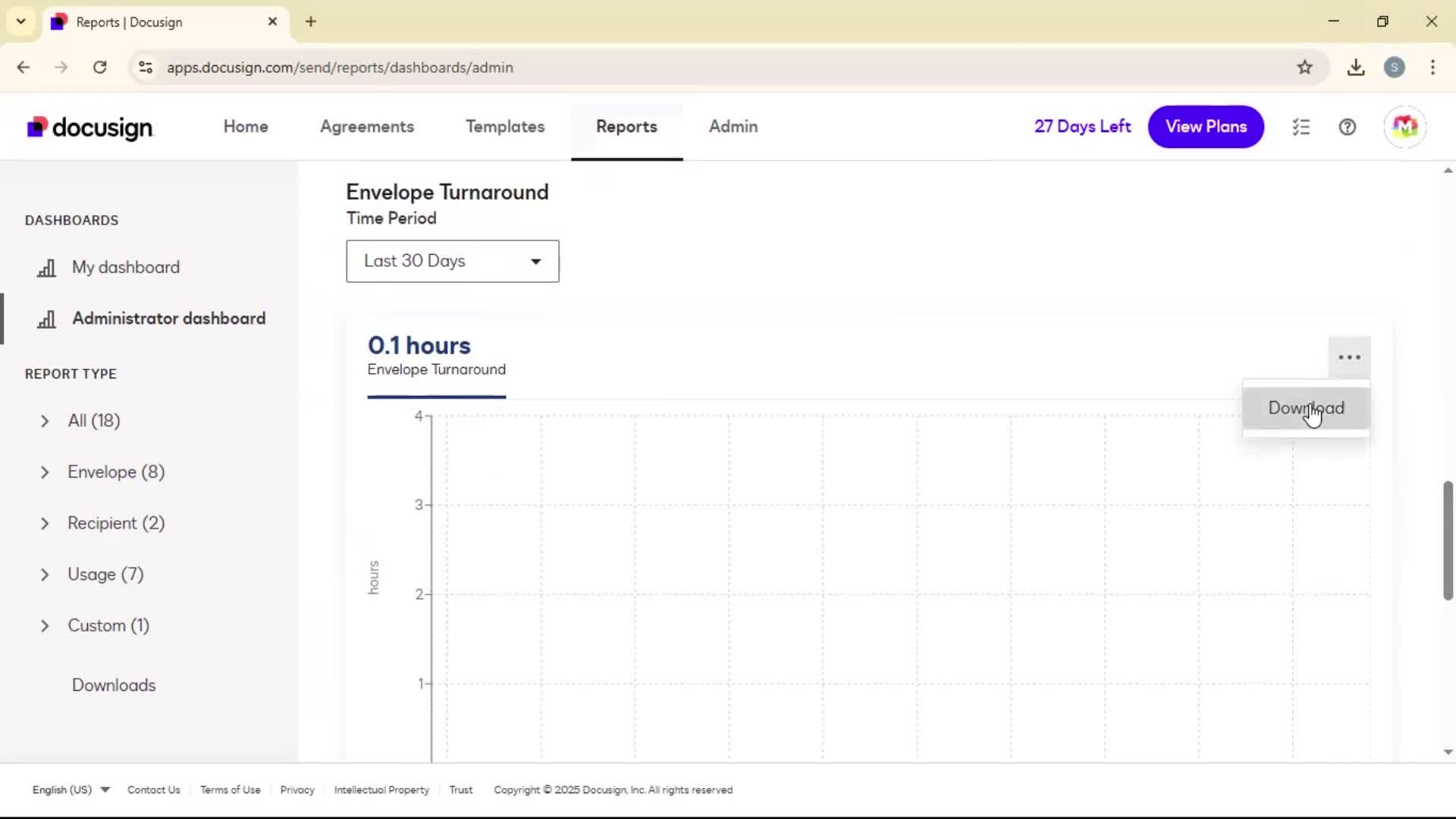Open the Last 30 Days time period dropdown
Image resolution: width=1456 pixels, height=819 pixels.
coord(453,262)
